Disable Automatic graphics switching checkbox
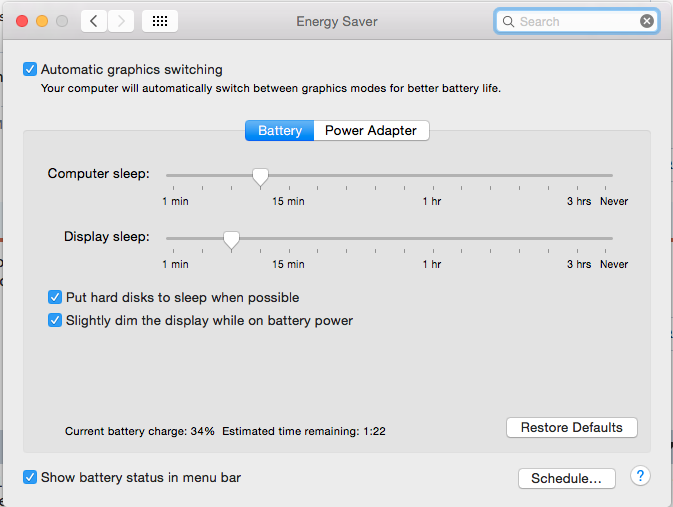Image resolution: width=673 pixels, height=507 pixels. pos(30,69)
